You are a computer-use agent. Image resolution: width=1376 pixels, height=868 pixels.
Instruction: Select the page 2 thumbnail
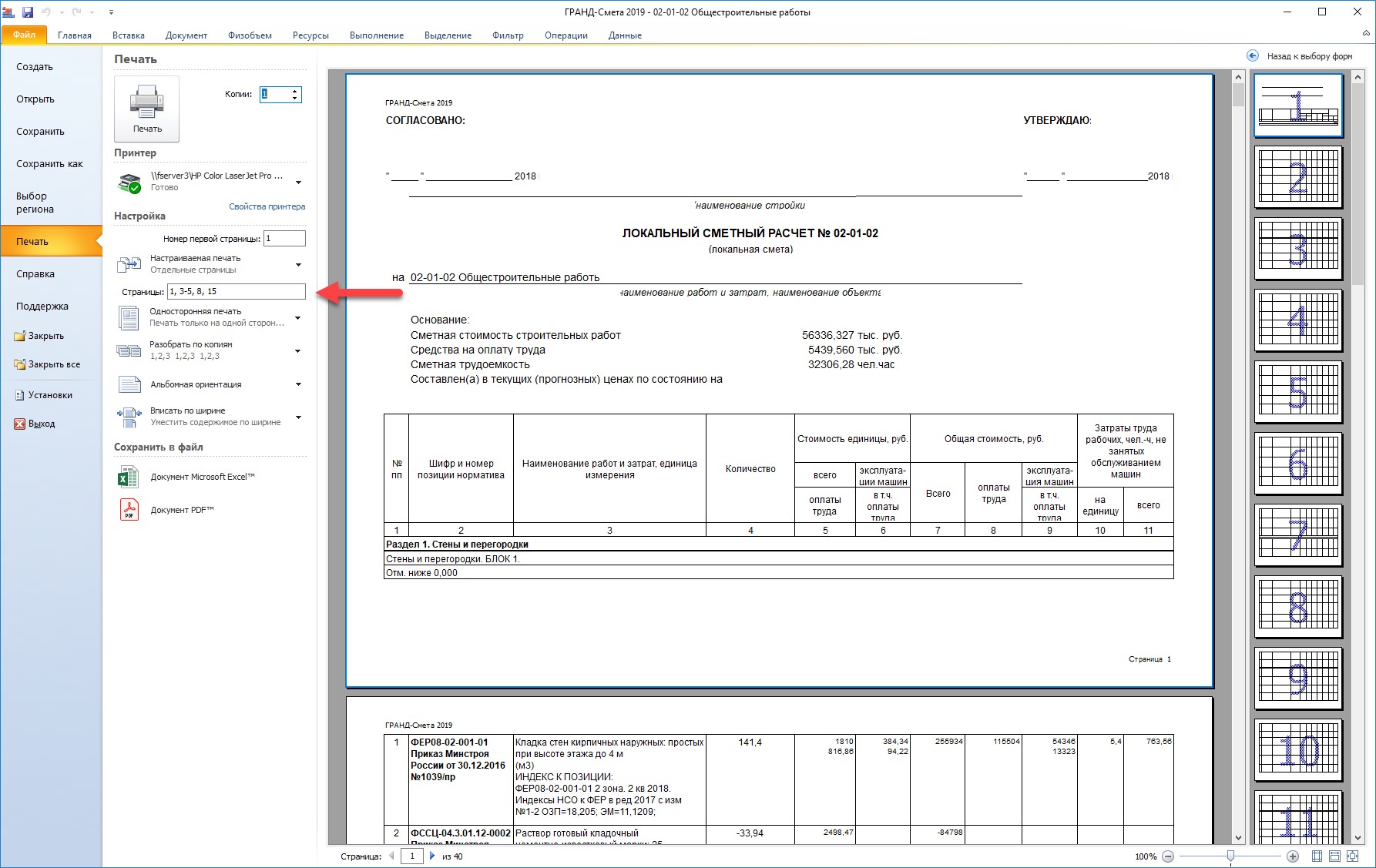[x=1298, y=176]
